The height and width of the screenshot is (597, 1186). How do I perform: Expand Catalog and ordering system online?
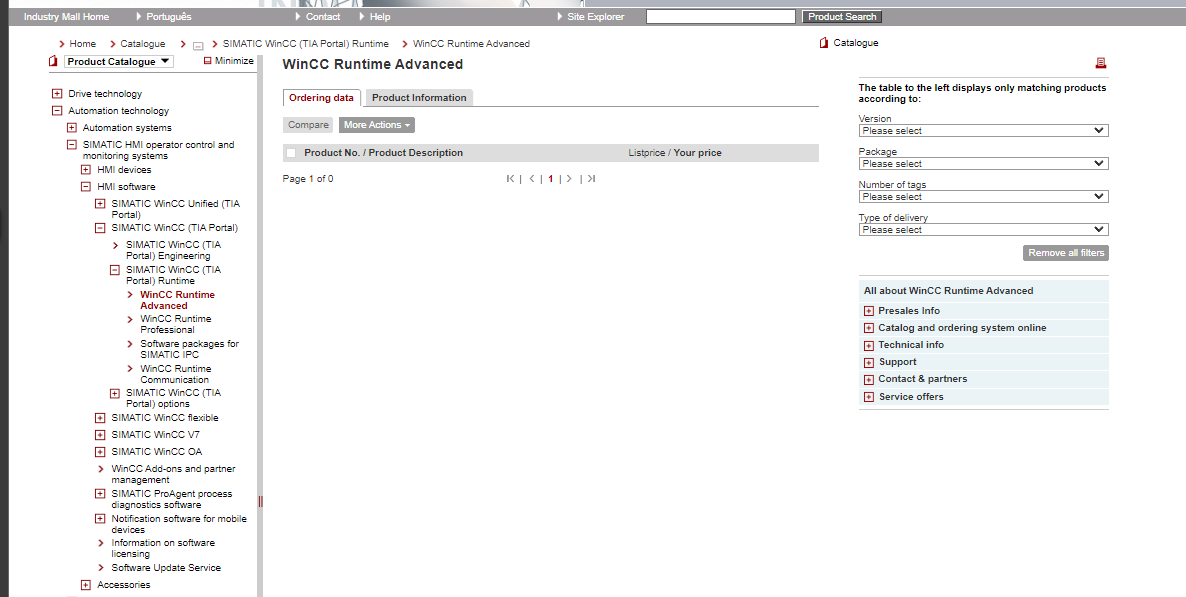868,328
